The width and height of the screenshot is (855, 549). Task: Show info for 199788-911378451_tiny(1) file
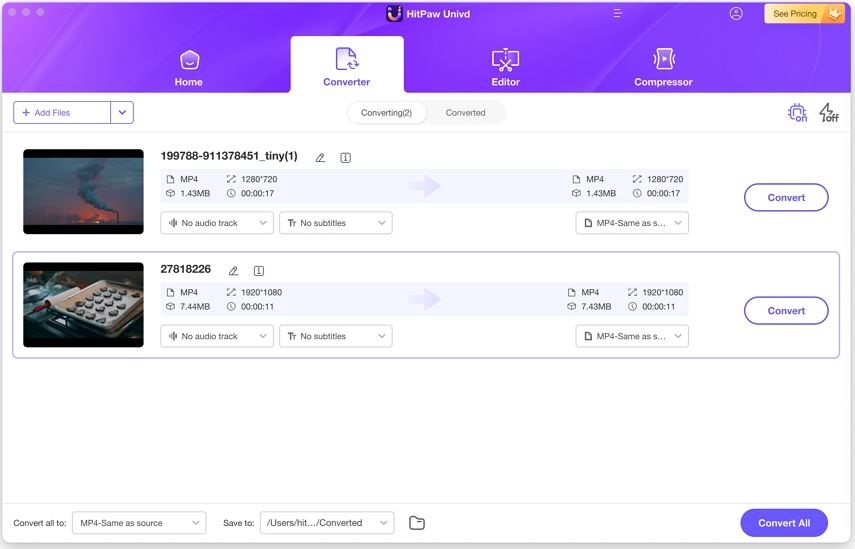click(345, 158)
